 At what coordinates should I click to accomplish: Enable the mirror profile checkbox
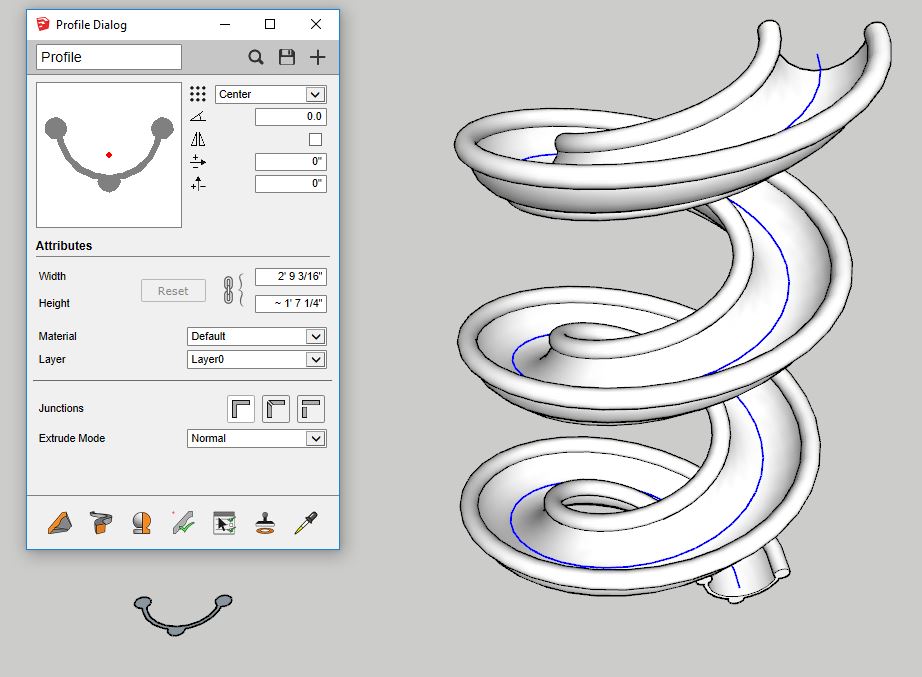316,139
